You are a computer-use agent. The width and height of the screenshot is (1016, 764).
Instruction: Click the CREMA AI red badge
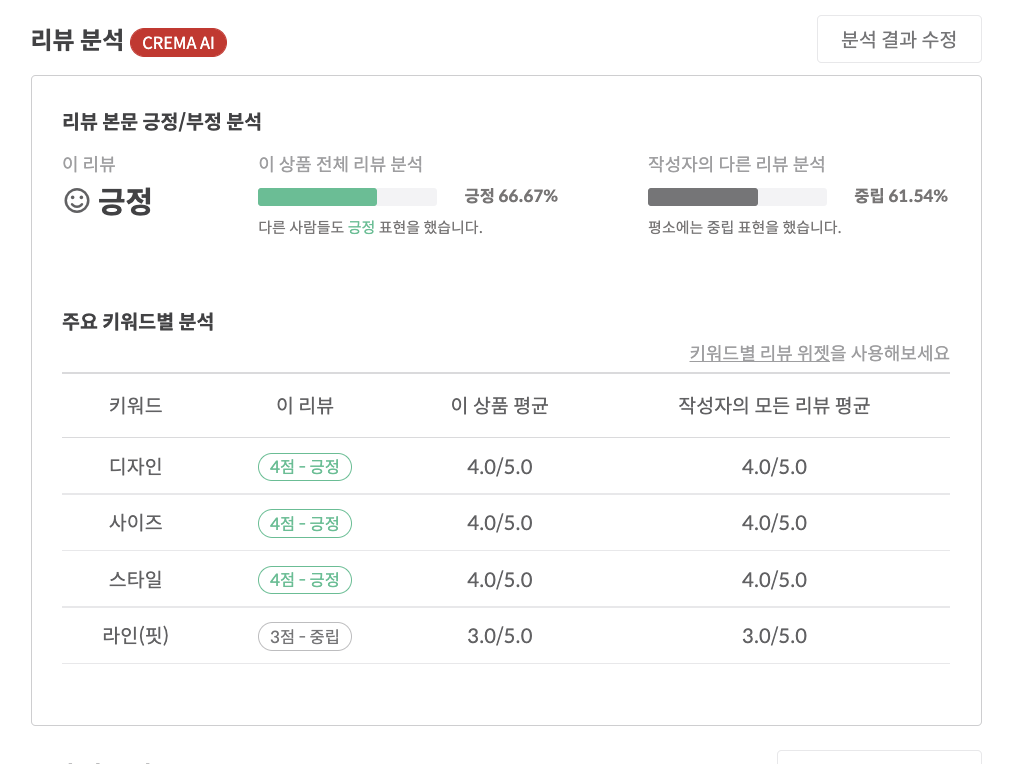tap(178, 43)
